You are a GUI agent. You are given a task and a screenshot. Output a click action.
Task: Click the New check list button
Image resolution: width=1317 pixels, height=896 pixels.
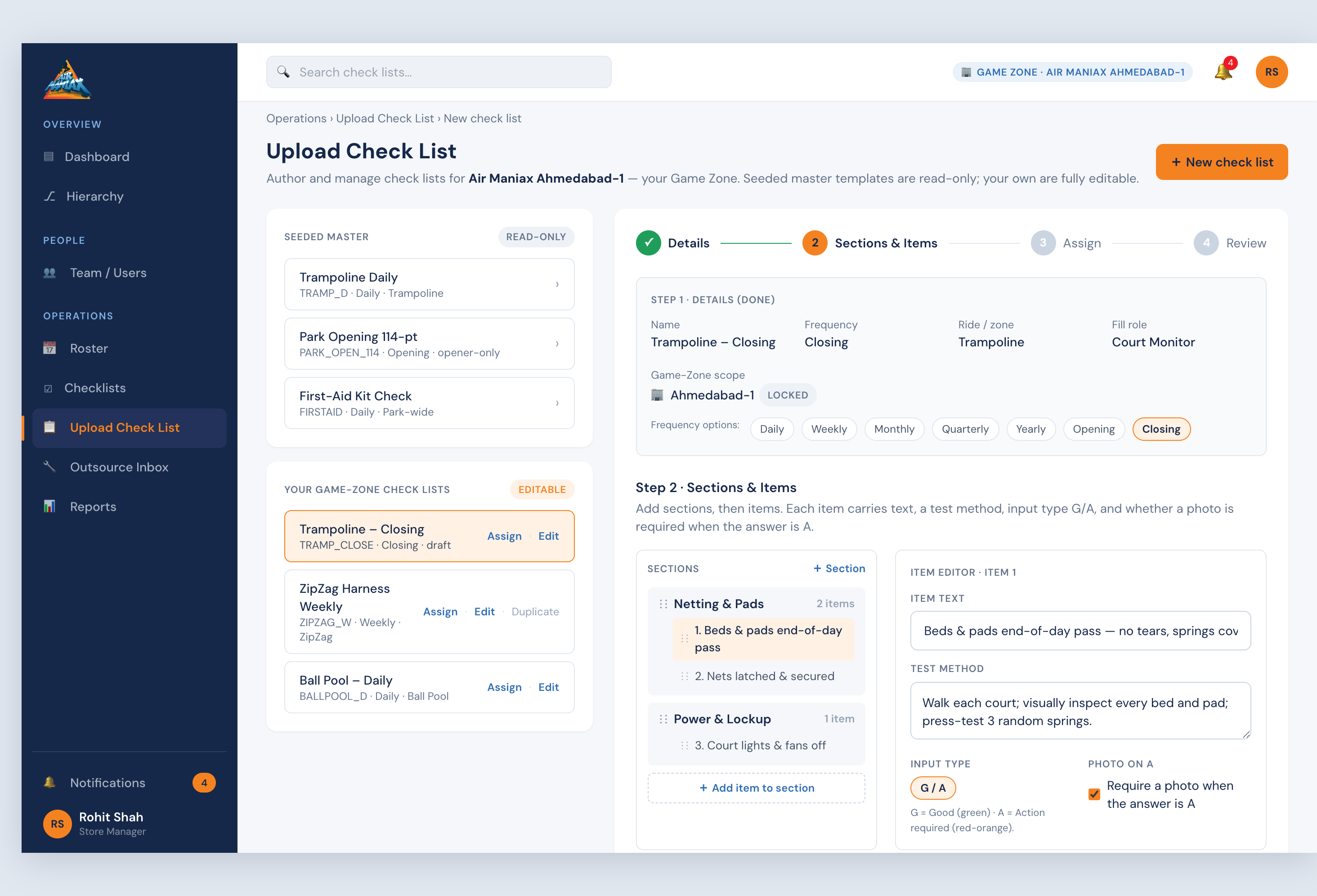[x=1222, y=162]
